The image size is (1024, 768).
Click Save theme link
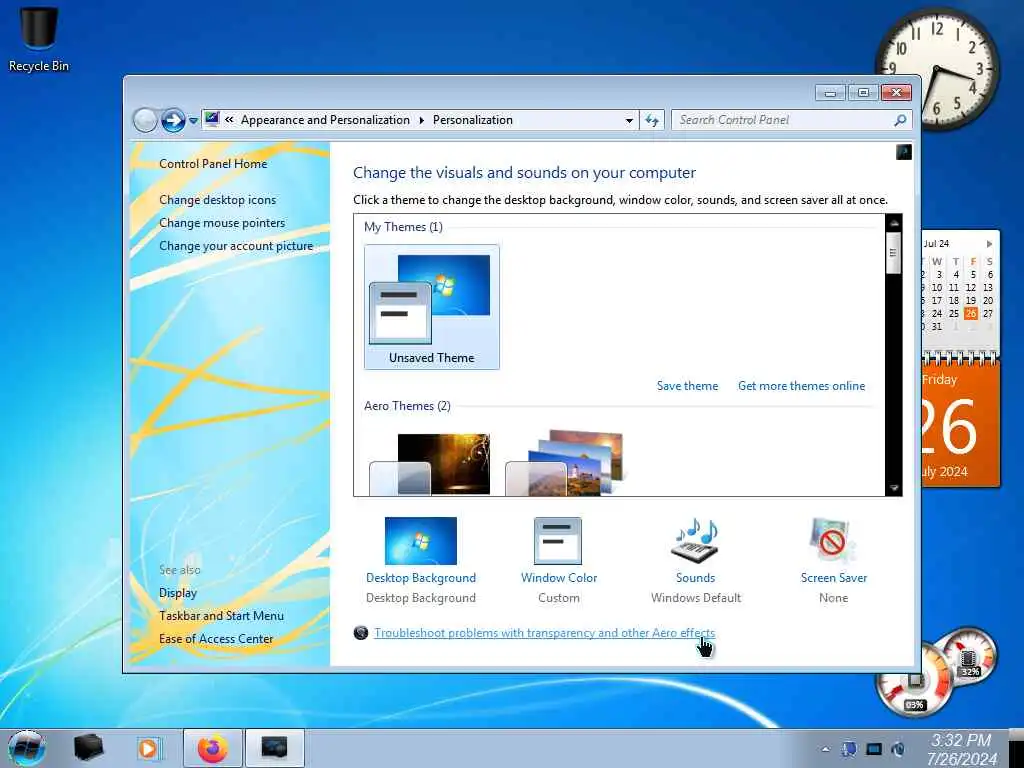point(687,386)
